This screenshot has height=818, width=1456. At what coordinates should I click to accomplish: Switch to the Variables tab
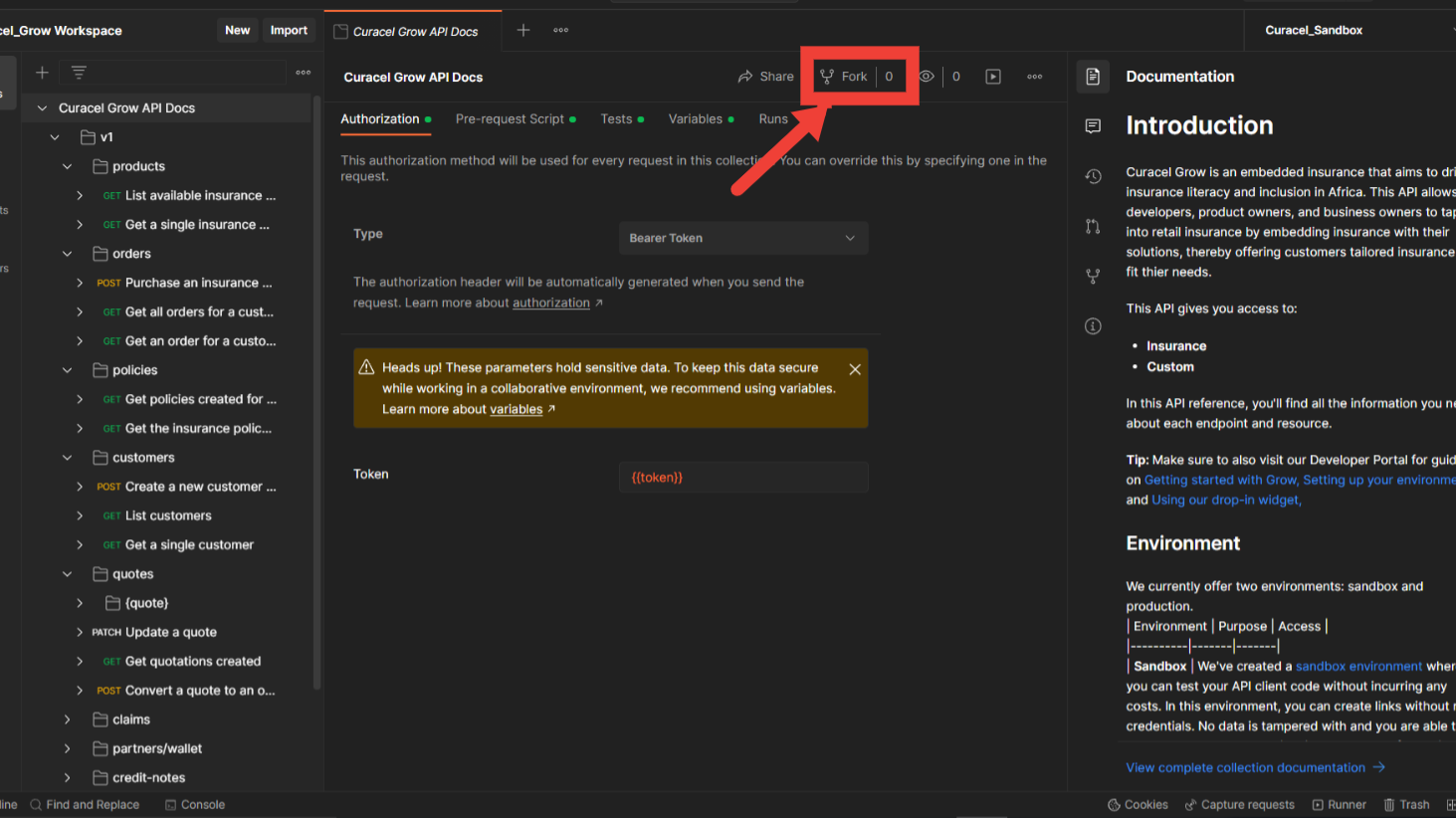701,119
